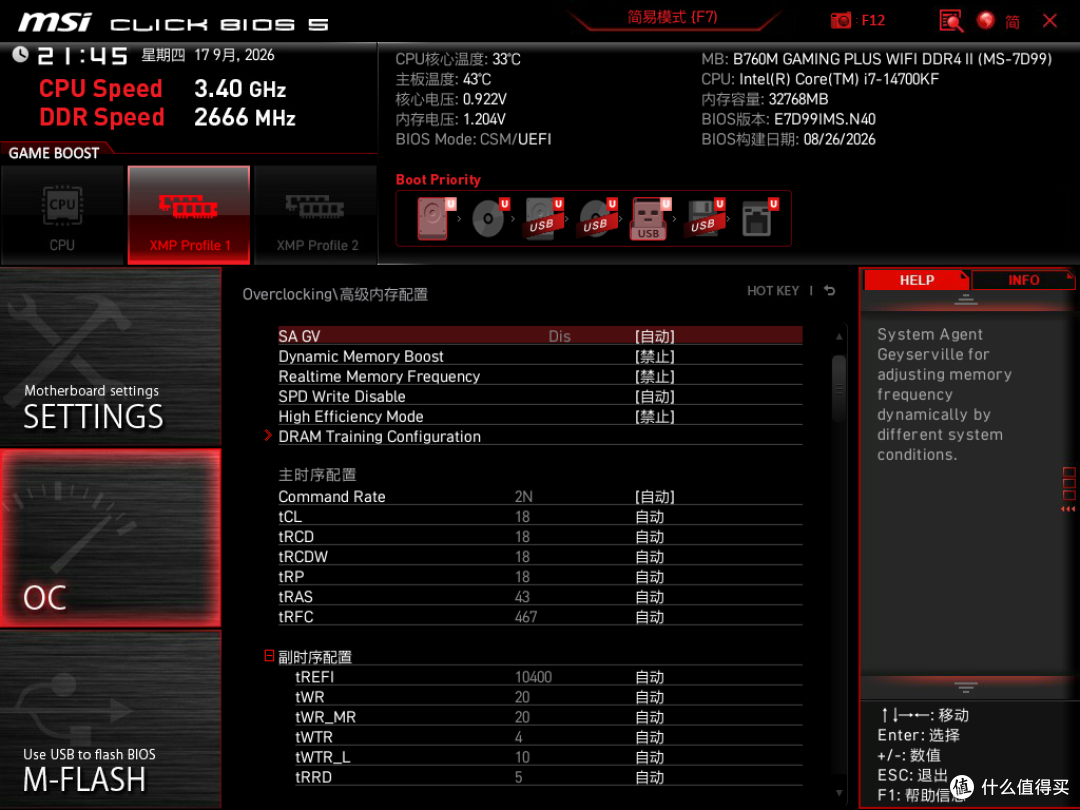1080x810 pixels.
Task: Click the tWR_MR auto value field
Action: pos(650,717)
